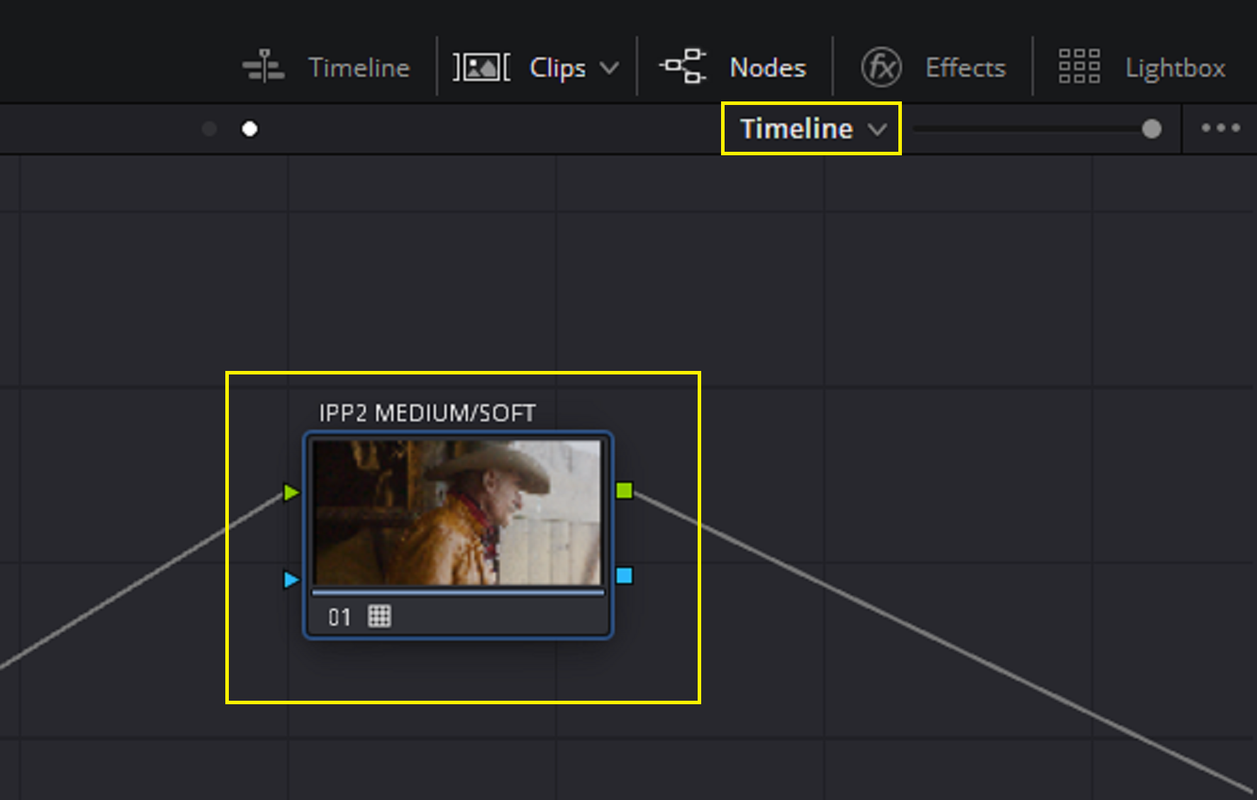Select the IPP2 MEDIUM/SOFT node thumbnail
The image size is (1257, 800).
pos(458,513)
